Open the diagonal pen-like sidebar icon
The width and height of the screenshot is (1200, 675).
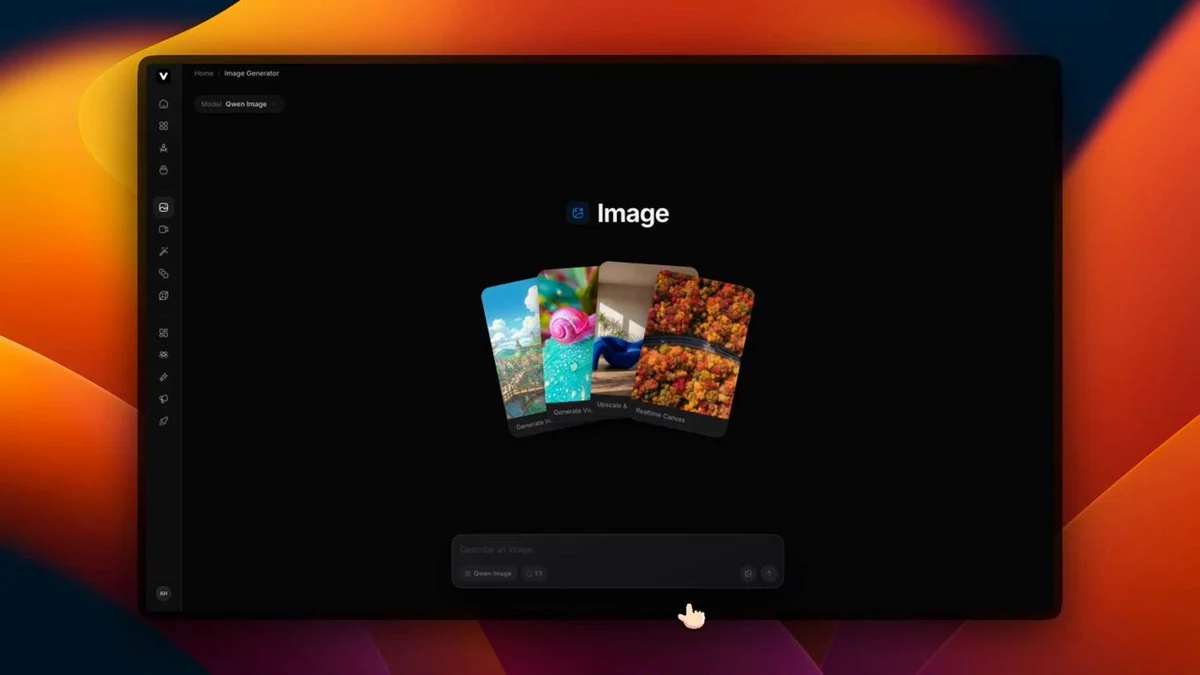tap(163, 377)
